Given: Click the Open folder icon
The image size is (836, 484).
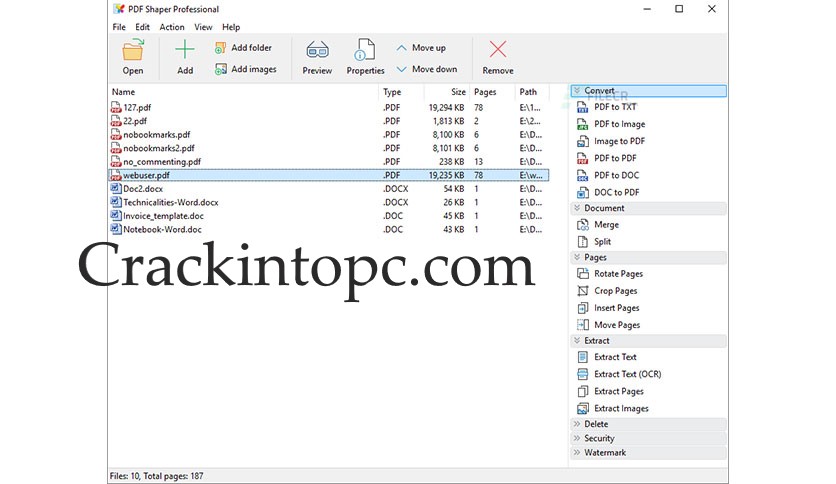Looking at the screenshot, I should 133,50.
